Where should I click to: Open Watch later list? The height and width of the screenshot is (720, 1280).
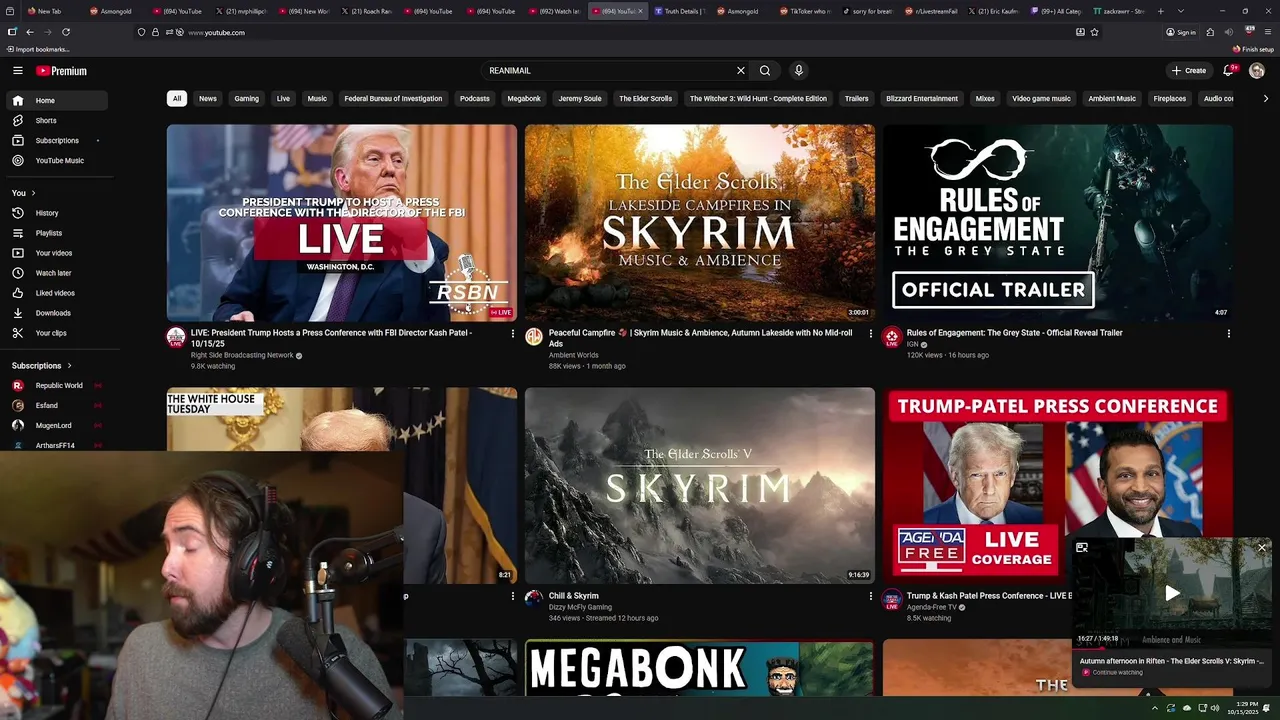[x=57, y=273]
